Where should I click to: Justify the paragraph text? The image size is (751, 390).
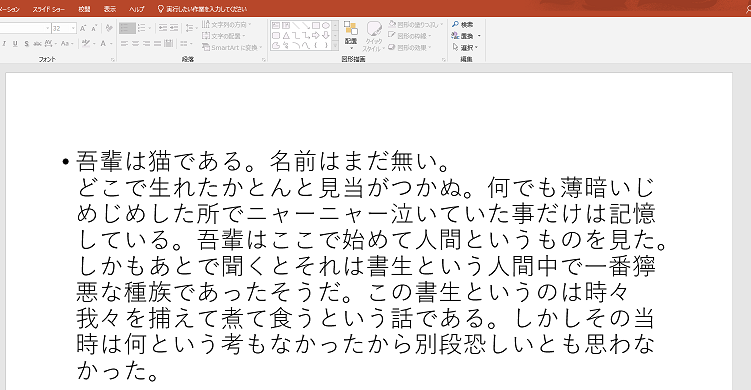point(158,44)
